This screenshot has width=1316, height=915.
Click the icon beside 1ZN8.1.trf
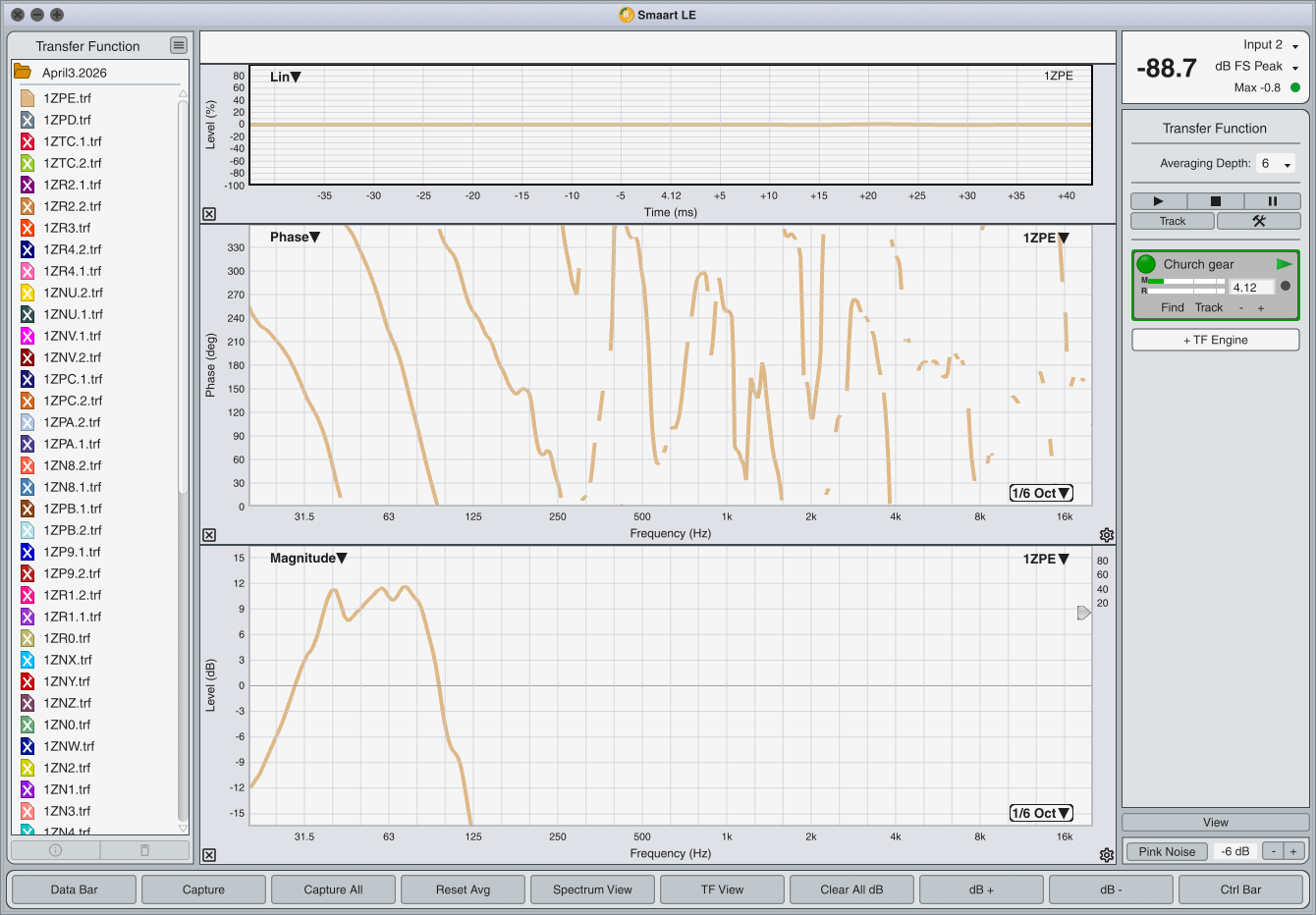point(27,487)
